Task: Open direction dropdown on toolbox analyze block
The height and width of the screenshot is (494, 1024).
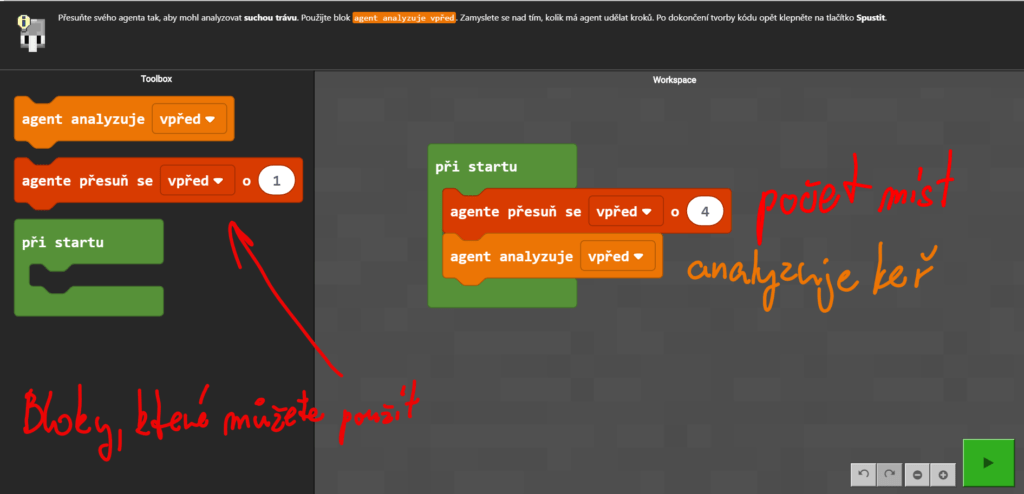Action: coord(190,119)
